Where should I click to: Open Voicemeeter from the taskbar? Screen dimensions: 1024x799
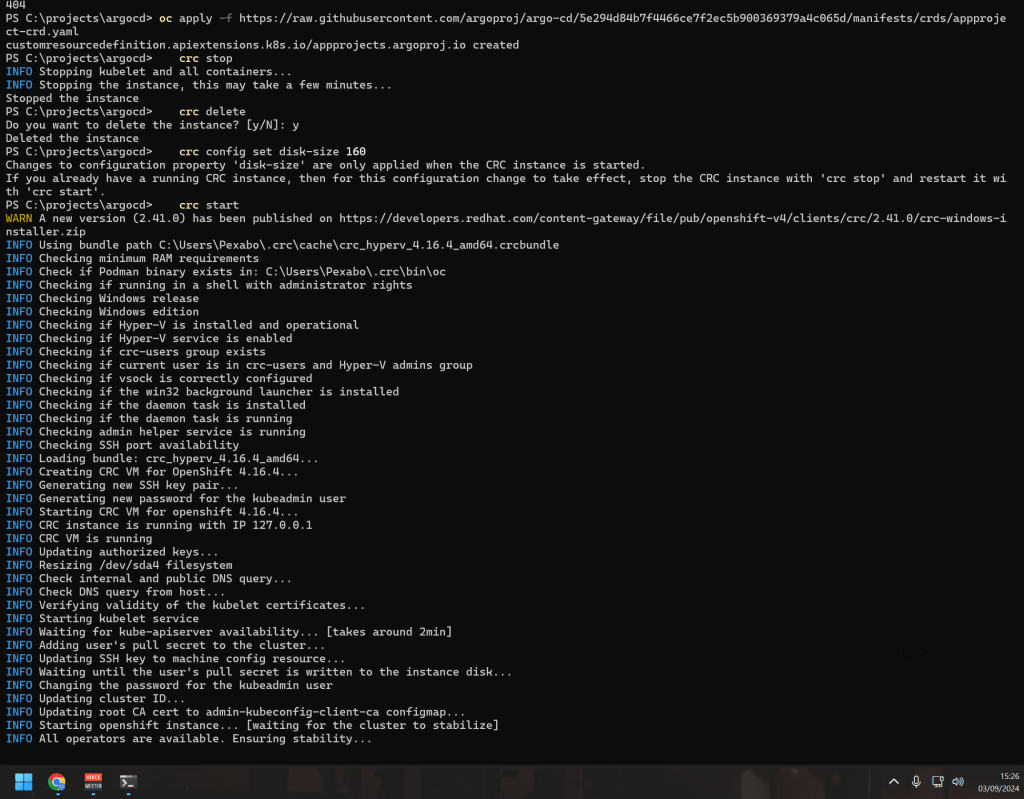pyautogui.click(x=93, y=781)
